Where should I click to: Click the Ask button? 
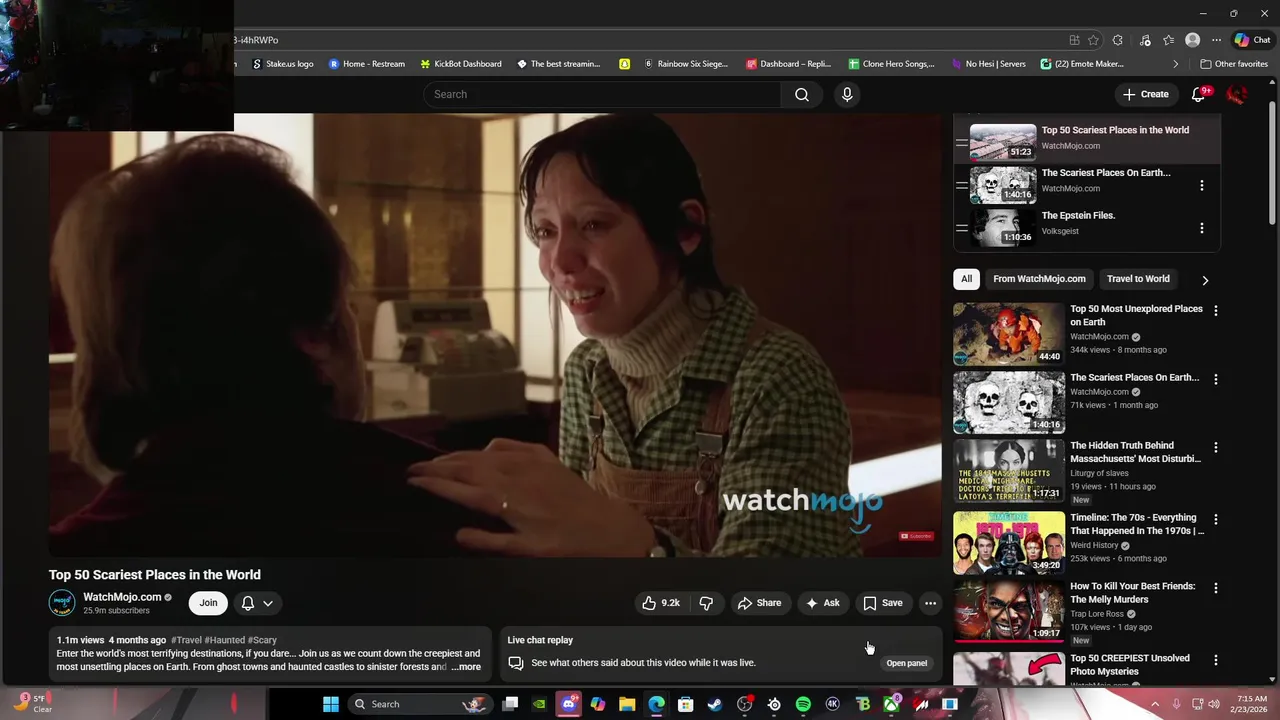pyautogui.click(x=822, y=603)
